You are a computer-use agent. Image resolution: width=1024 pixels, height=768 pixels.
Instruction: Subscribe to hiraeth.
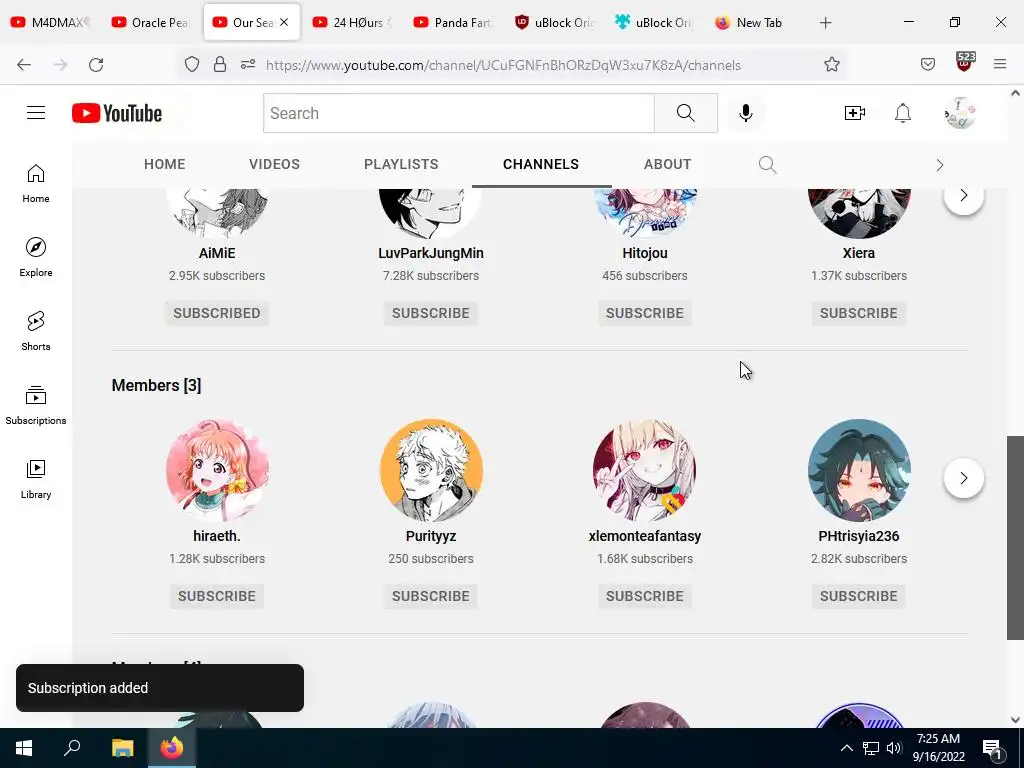click(x=217, y=596)
